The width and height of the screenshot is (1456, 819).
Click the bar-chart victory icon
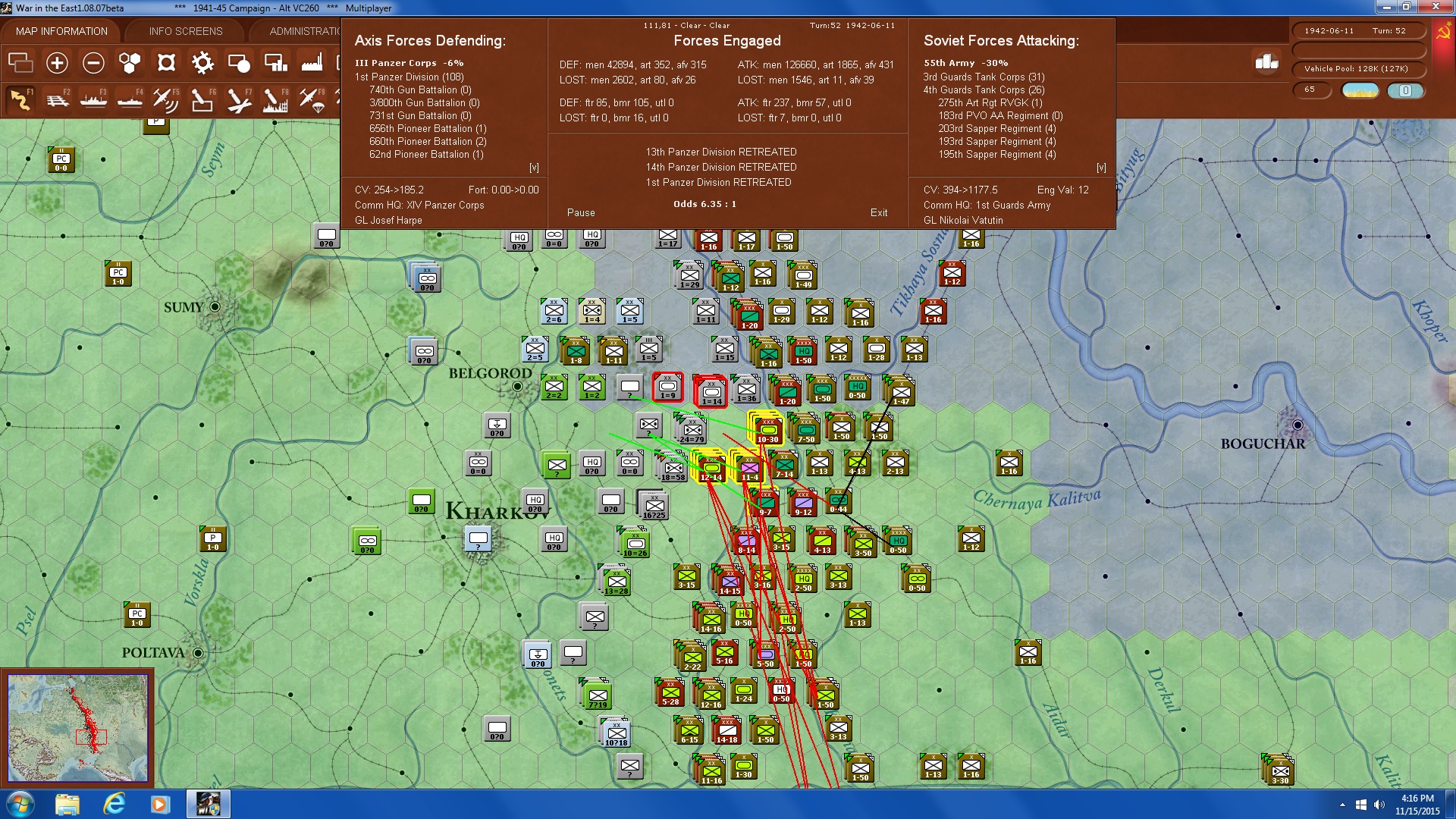tap(1266, 62)
